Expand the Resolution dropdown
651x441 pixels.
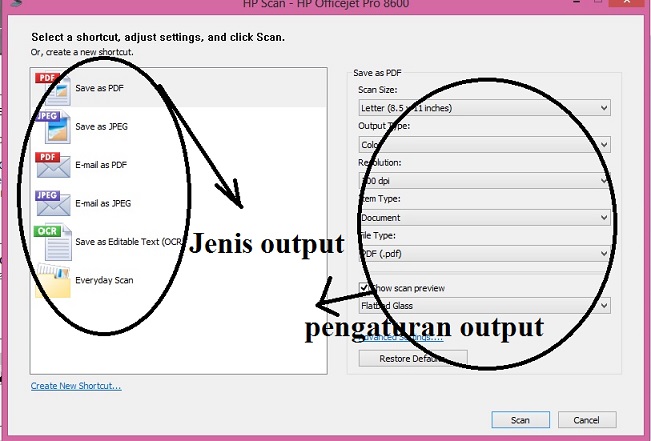[x=485, y=181]
